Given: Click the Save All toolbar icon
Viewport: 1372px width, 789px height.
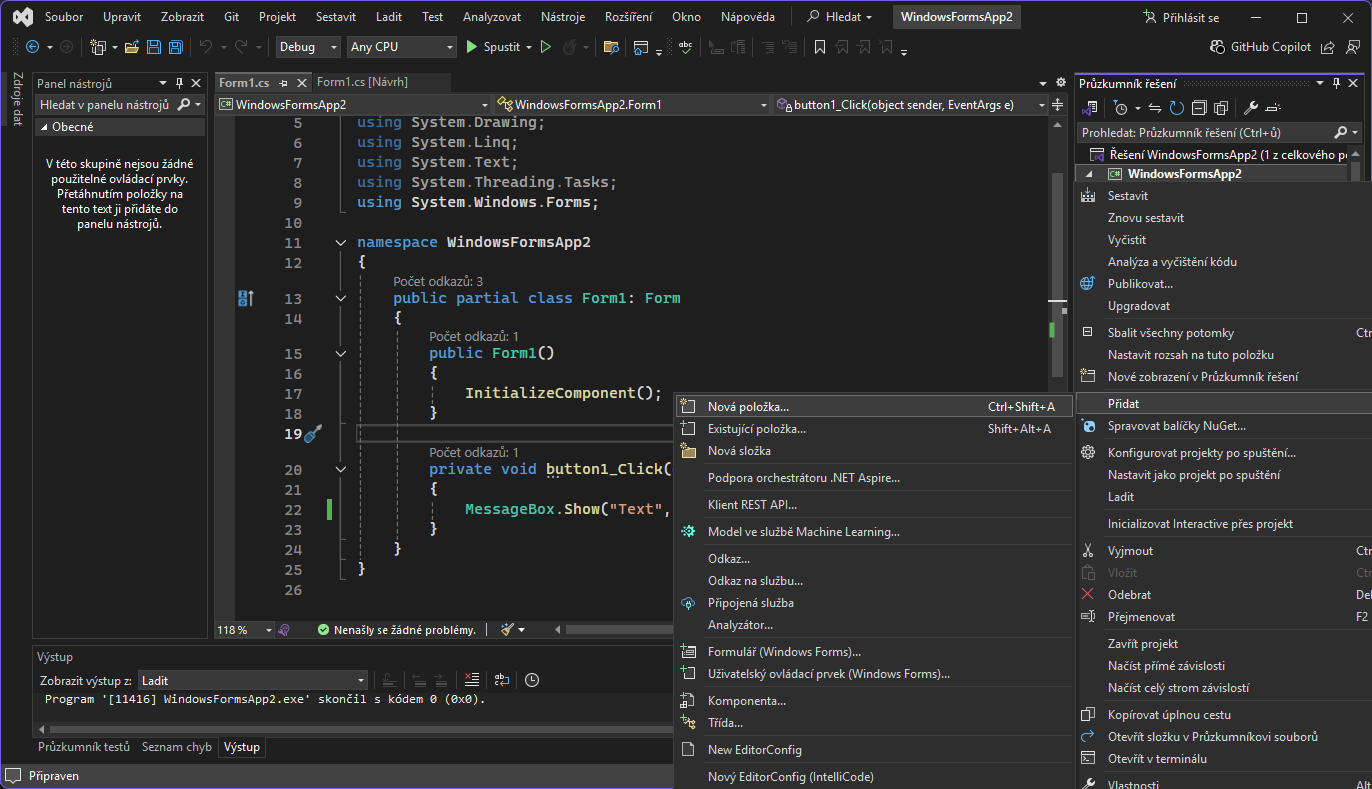Looking at the screenshot, I should pos(176,47).
